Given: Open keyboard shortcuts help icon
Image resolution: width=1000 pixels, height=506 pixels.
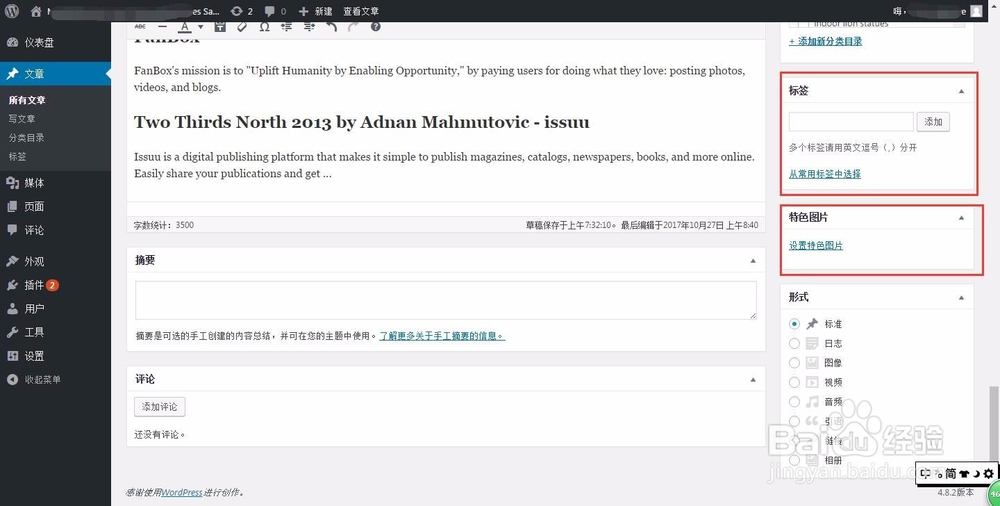Looking at the screenshot, I should click(375, 27).
